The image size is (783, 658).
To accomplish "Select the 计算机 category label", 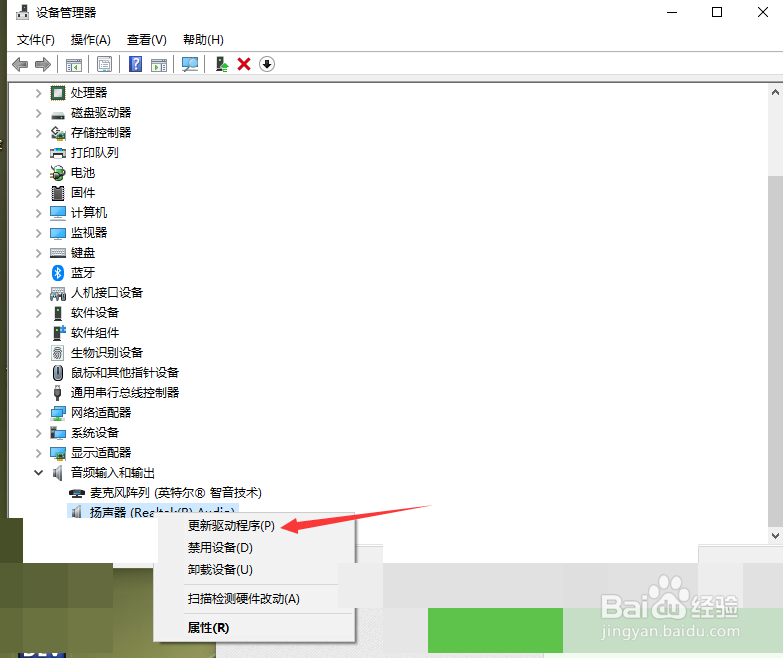I will click(89, 213).
